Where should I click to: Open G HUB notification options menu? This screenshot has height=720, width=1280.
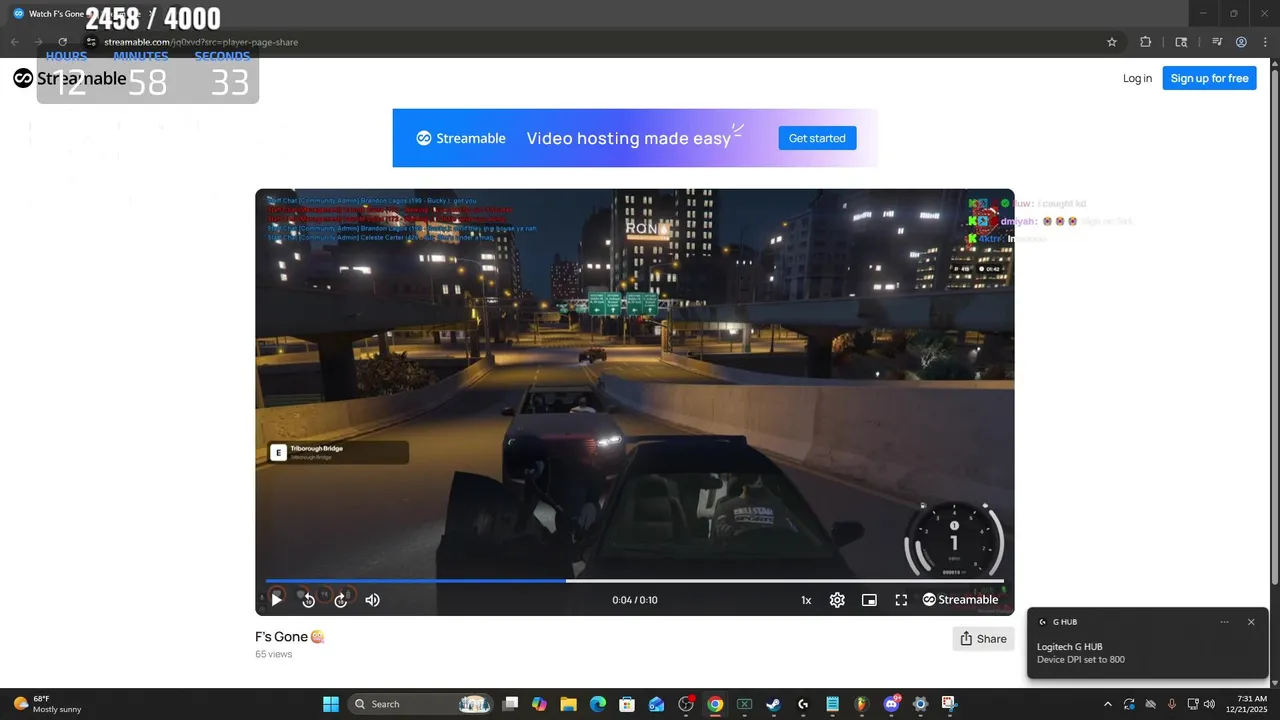click(x=1224, y=622)
